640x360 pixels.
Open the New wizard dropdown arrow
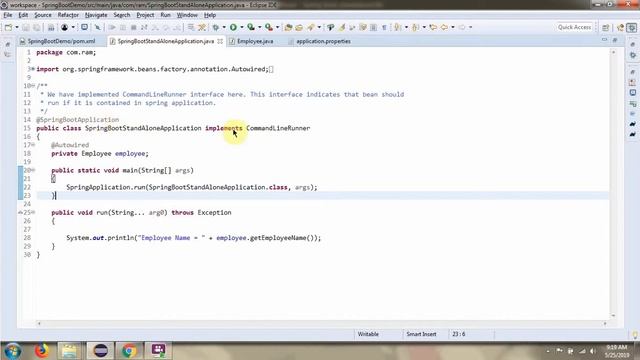pos(17,27)
